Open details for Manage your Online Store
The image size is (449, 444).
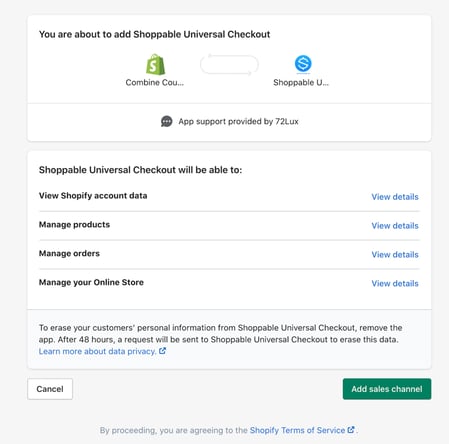395,283
